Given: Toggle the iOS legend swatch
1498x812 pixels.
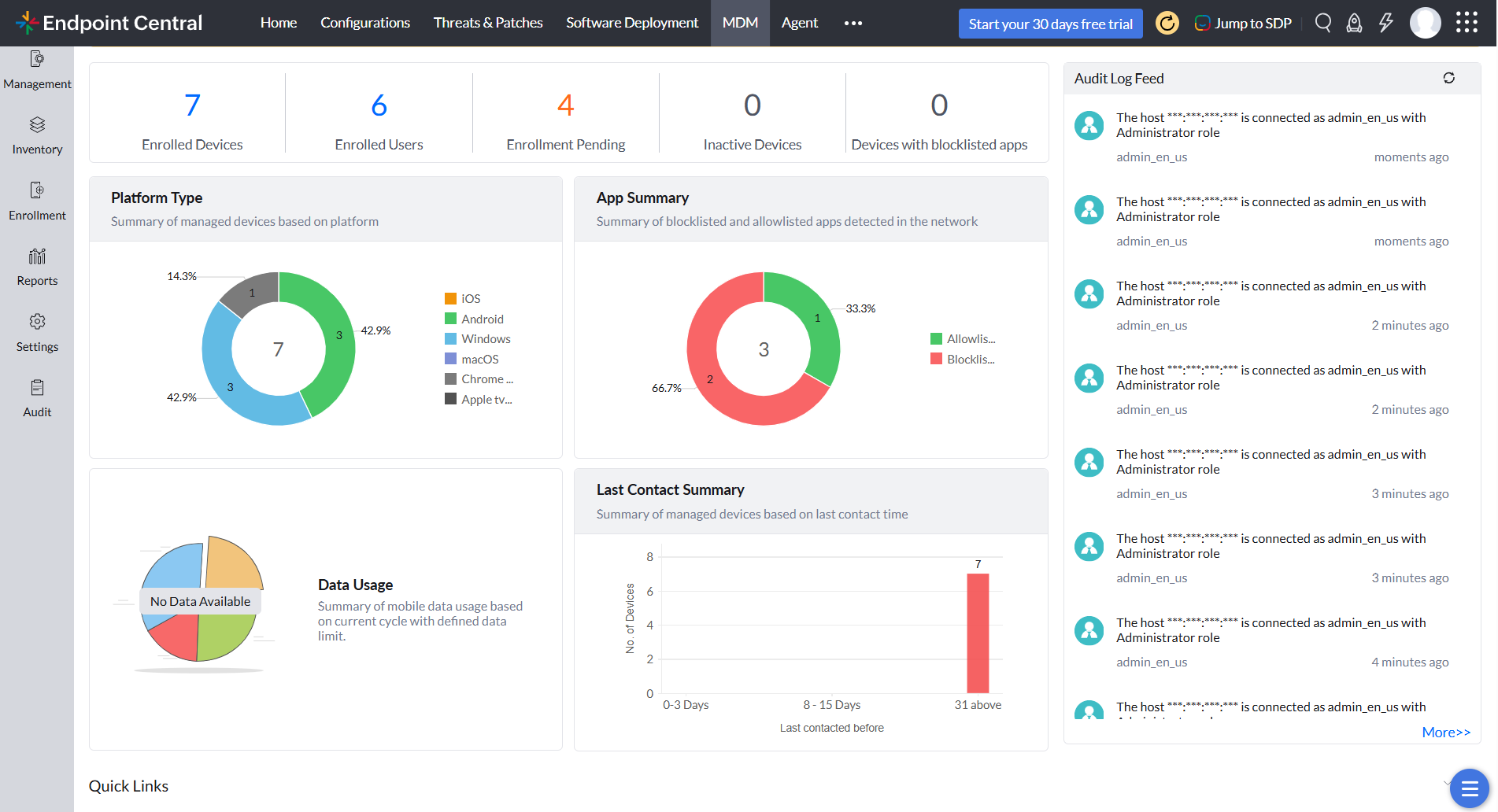Looking at the screenshot, I should (x=451, y=298).
